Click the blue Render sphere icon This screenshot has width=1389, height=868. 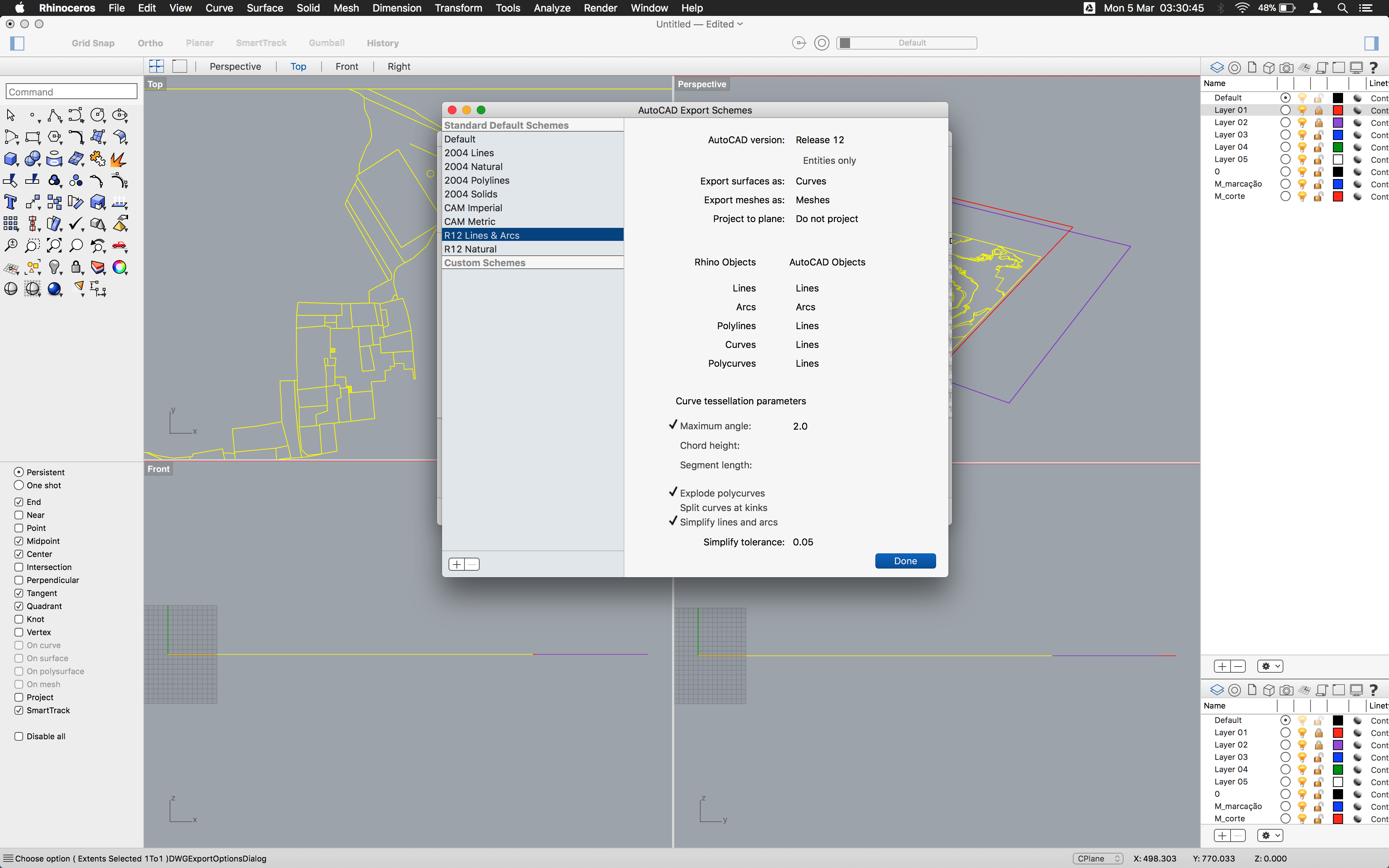pyautogui.click(x=55, y=289)
